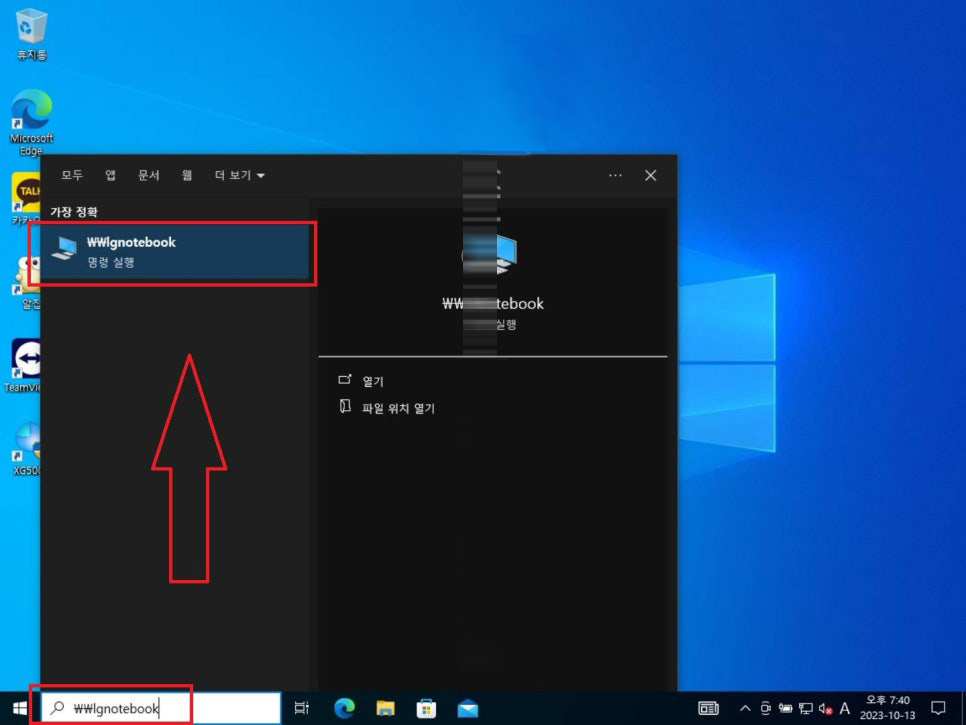Viewport: 966px width, 725px height.
Task: Open the KakaoTalk desktop shortcut
Action: click(x=26, y=199)
